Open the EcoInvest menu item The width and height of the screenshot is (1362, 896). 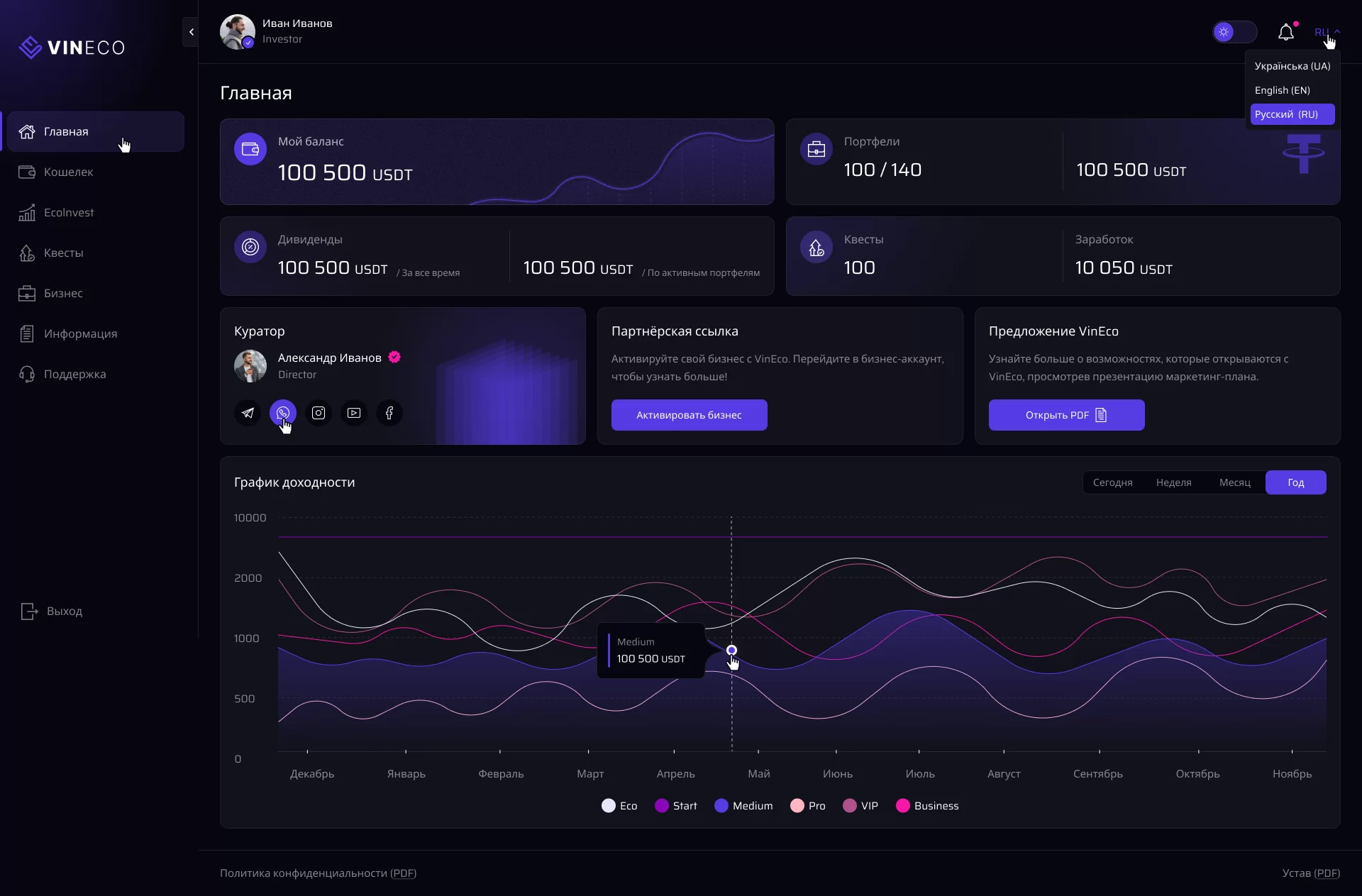point(68,212)
